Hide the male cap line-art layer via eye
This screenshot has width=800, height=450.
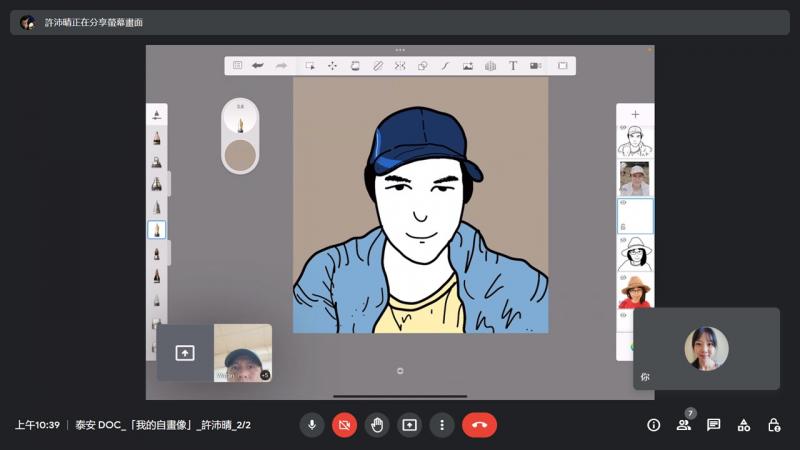click(x=623, y=128)
